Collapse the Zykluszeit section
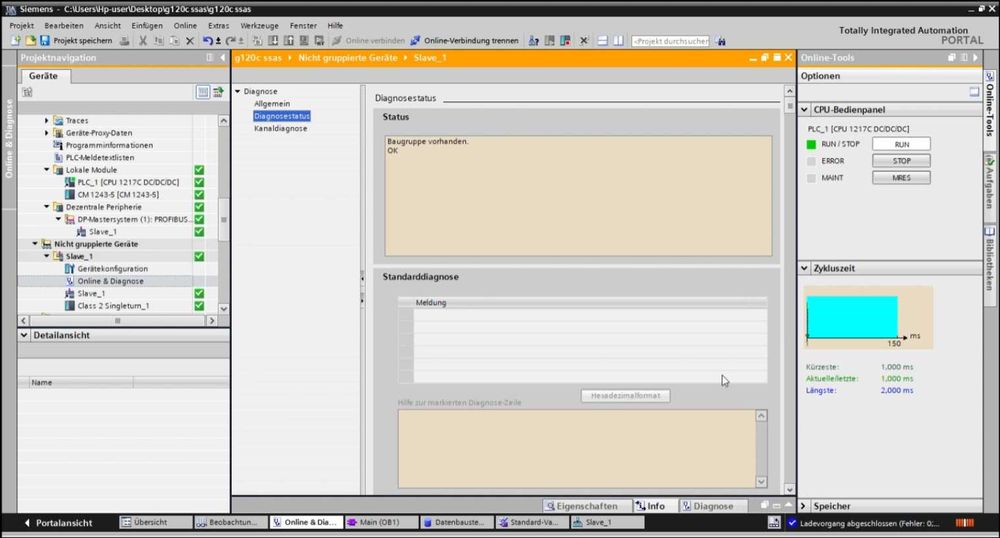 click(804, 268)
